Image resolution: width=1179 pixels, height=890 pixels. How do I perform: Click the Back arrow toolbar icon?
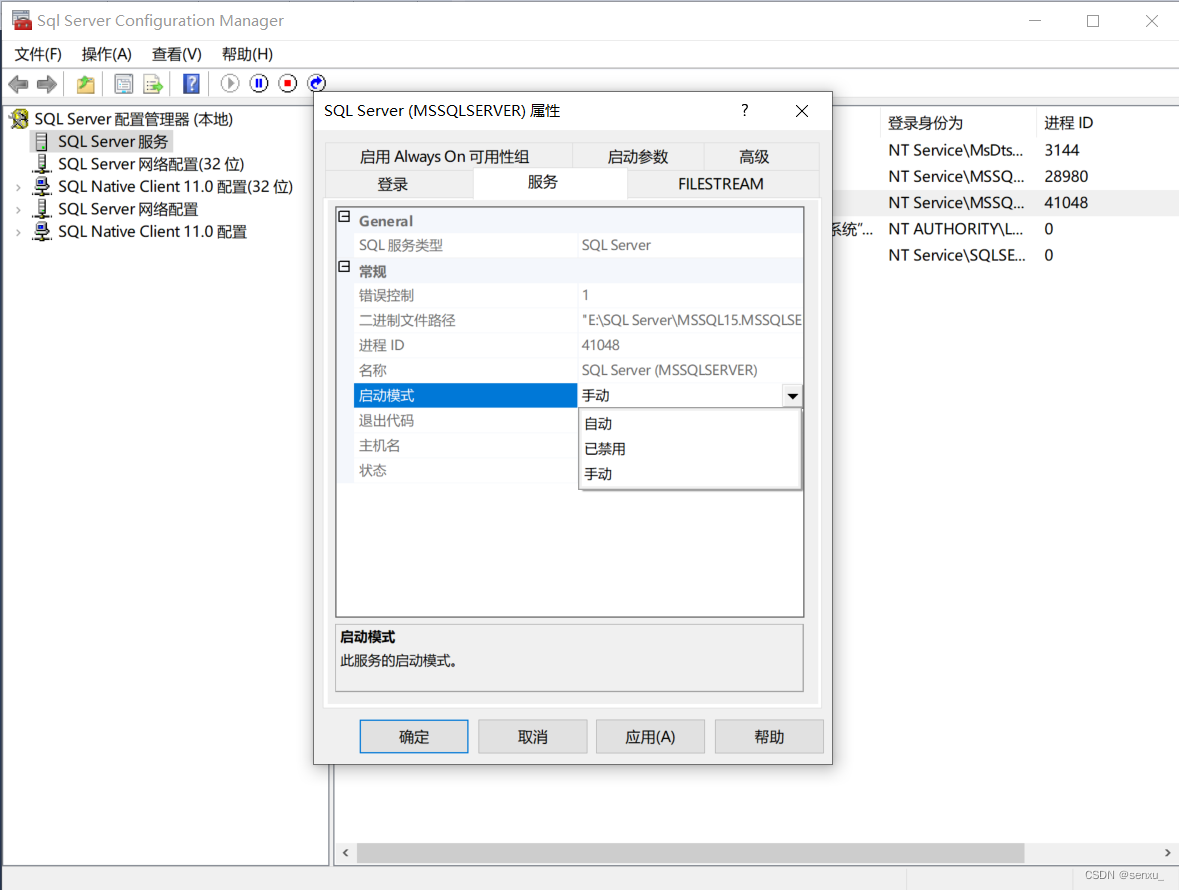[18, 83]
